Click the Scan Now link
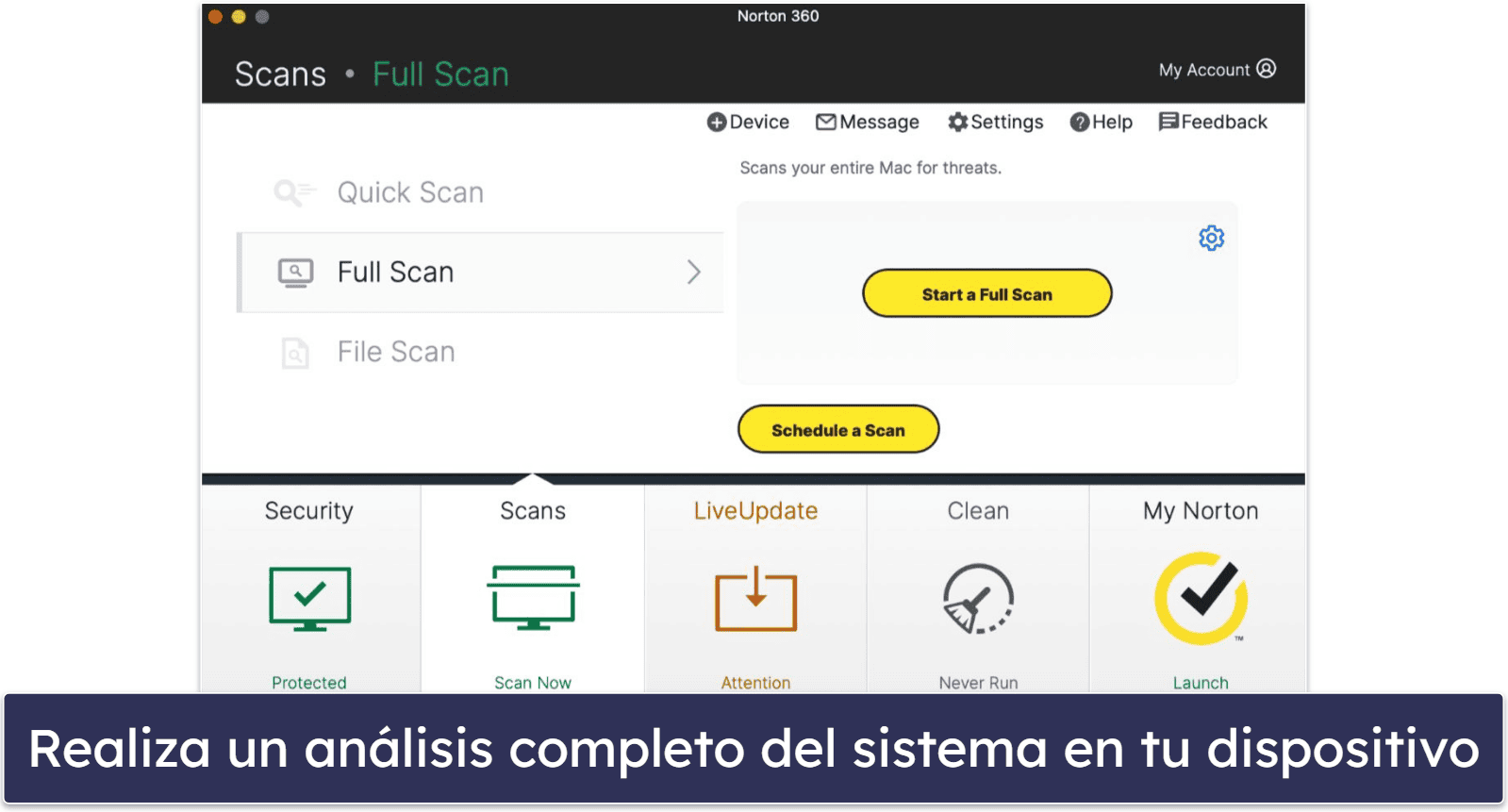The height and width of the screenshot is (812, 1508). pyautogui.click(x=533, y=683)
